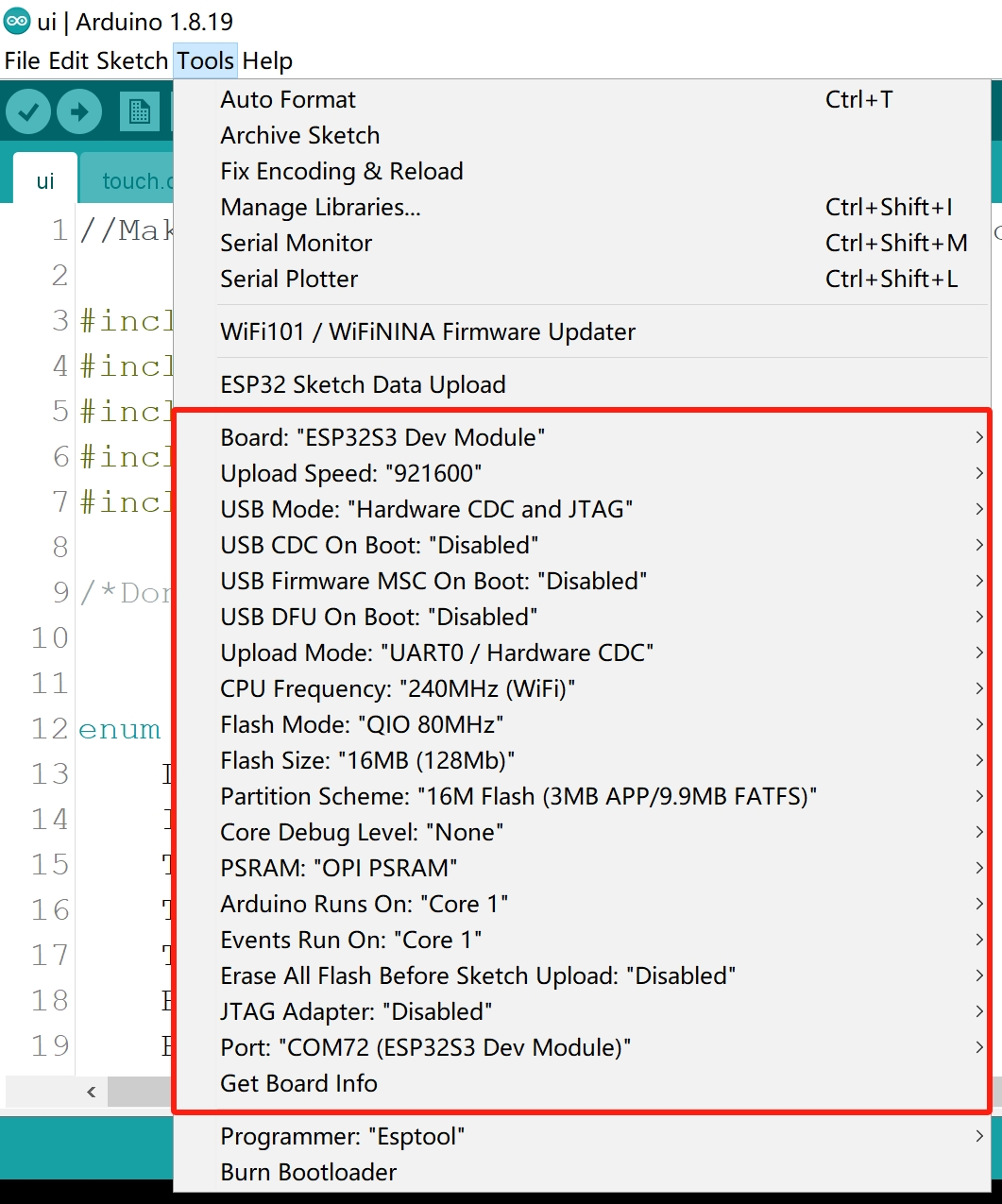Expand Partition Scheme submenu
This screenshot has height=1204, width=1002.
point(582,796)
